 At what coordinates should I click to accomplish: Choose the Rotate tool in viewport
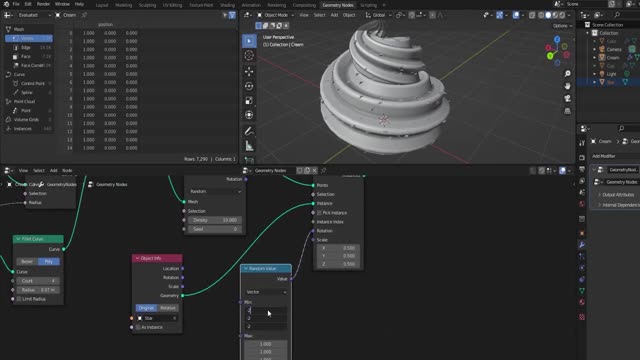249,86
